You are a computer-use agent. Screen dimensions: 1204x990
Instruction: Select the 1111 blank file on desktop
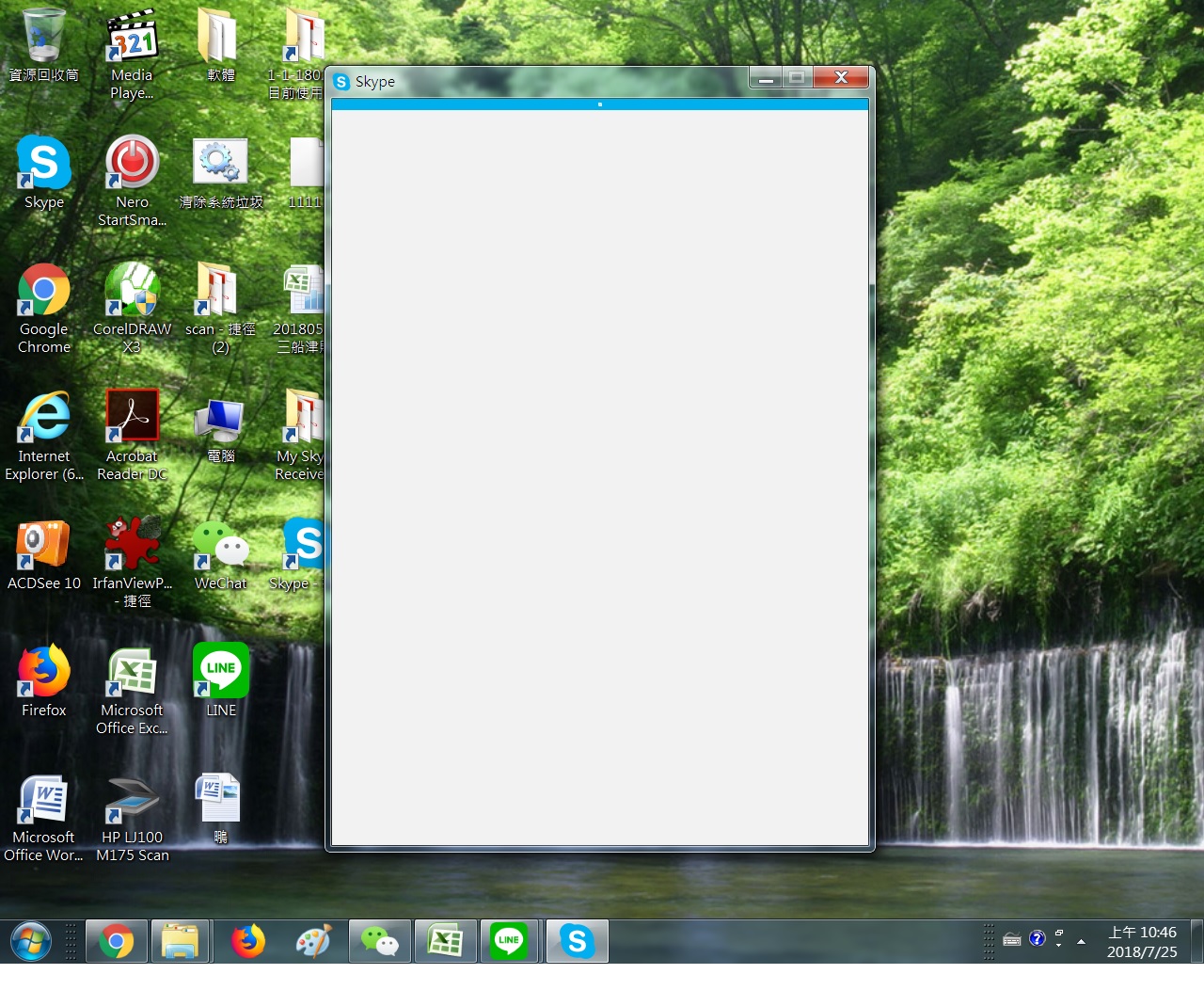pyautogui.click(x=306, y=173)
